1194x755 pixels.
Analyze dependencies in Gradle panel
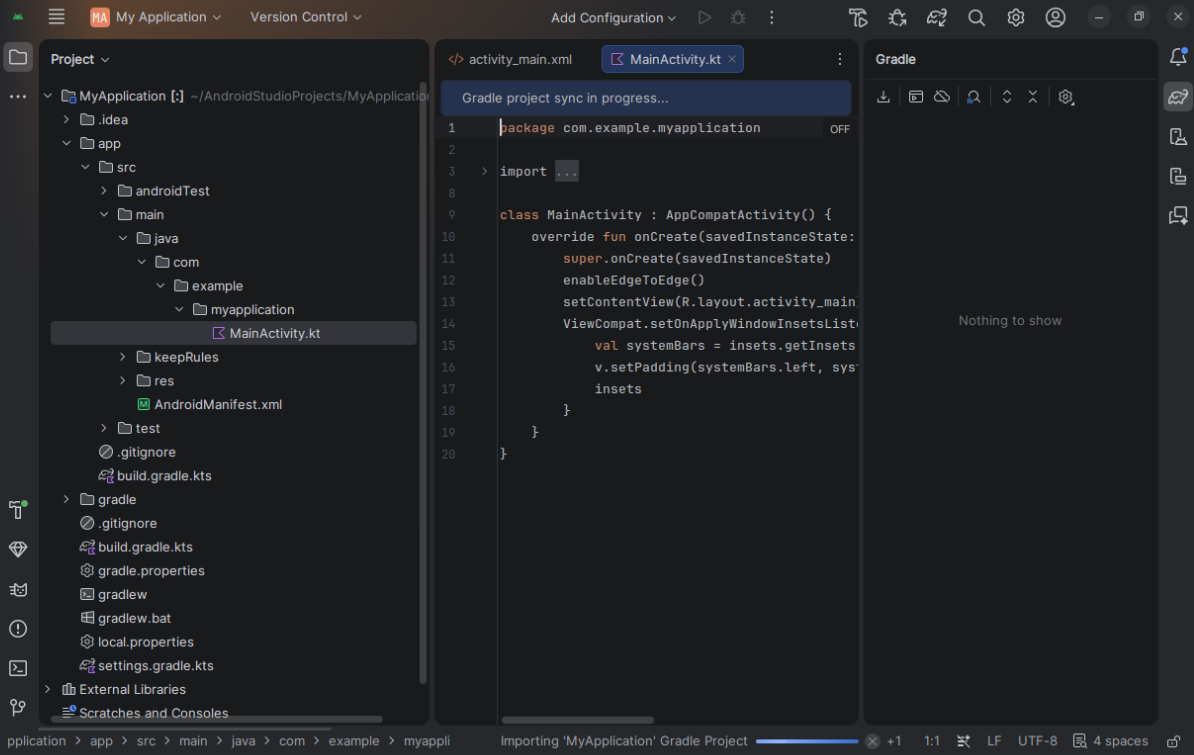tap(974, 97)
